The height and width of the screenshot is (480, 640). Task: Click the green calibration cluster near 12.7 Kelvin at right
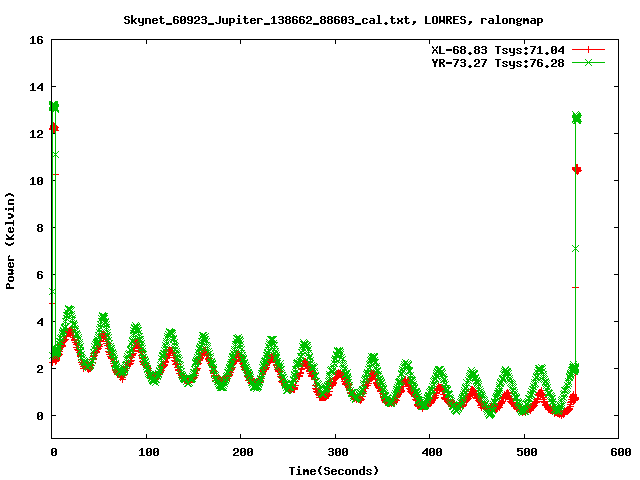(576, 118)
